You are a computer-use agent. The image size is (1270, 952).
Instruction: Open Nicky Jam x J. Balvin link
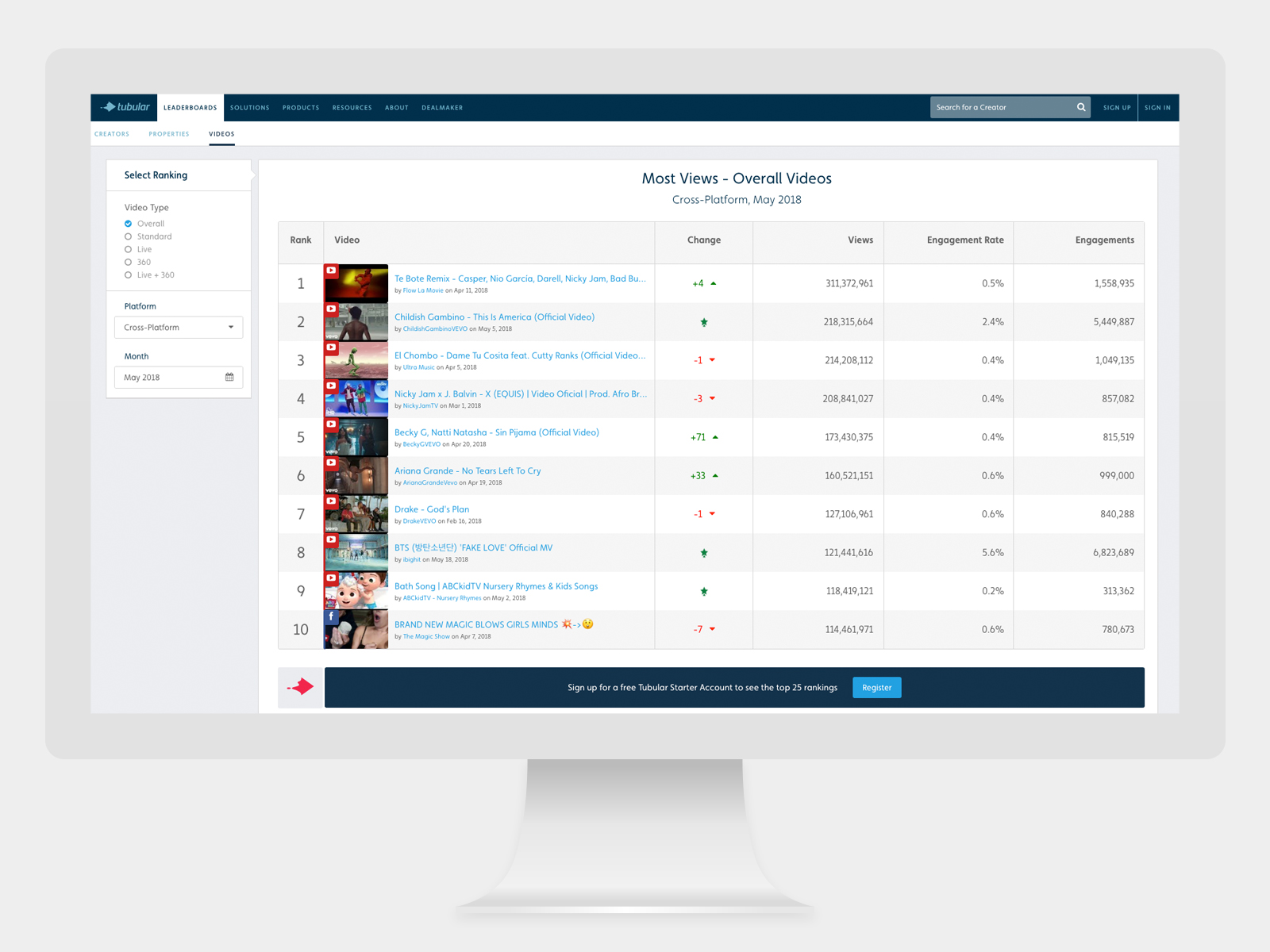[521, 393]
